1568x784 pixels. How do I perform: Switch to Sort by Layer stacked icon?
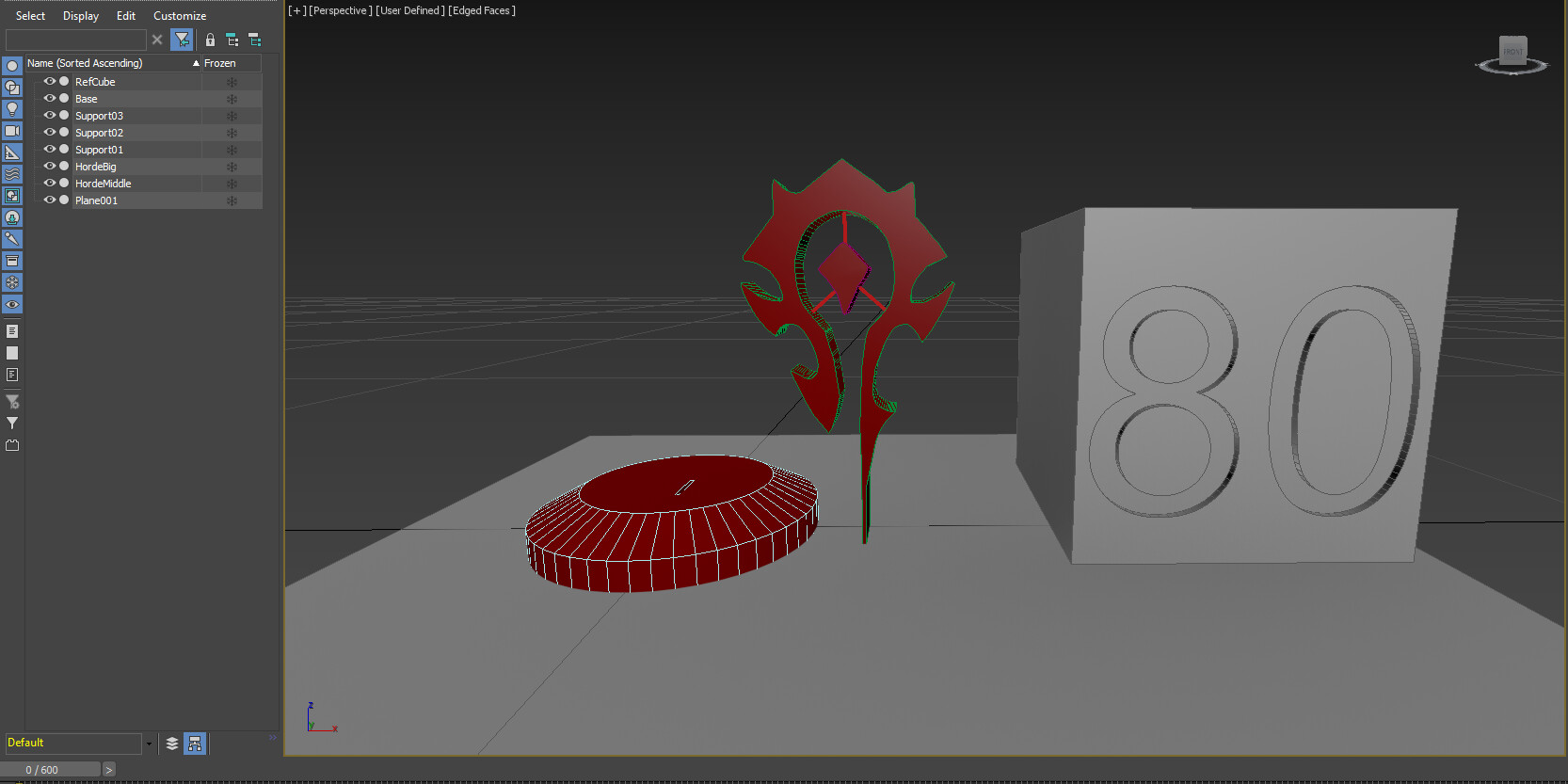[172, 744]
